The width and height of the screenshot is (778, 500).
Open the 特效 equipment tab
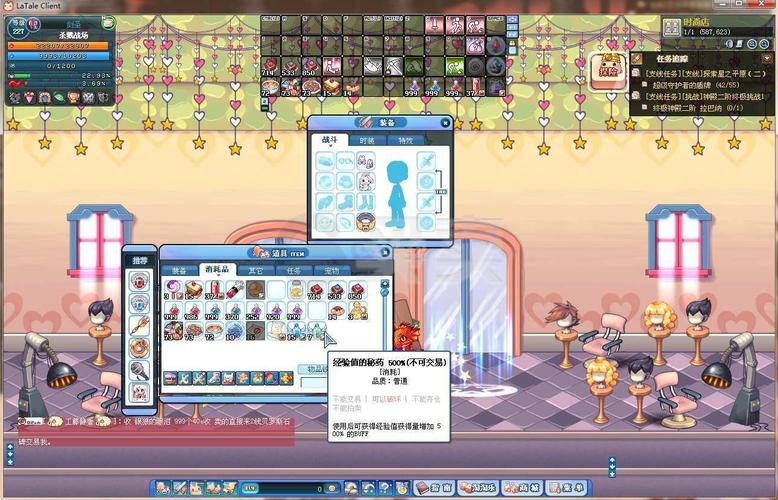(405, 140)
